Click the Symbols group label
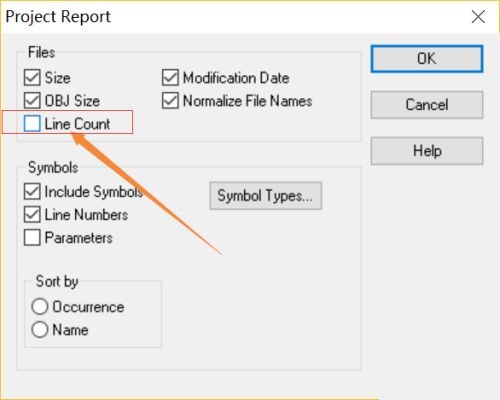Image resolution: width=500 pixels, height=400 pixels. (53, 167)
